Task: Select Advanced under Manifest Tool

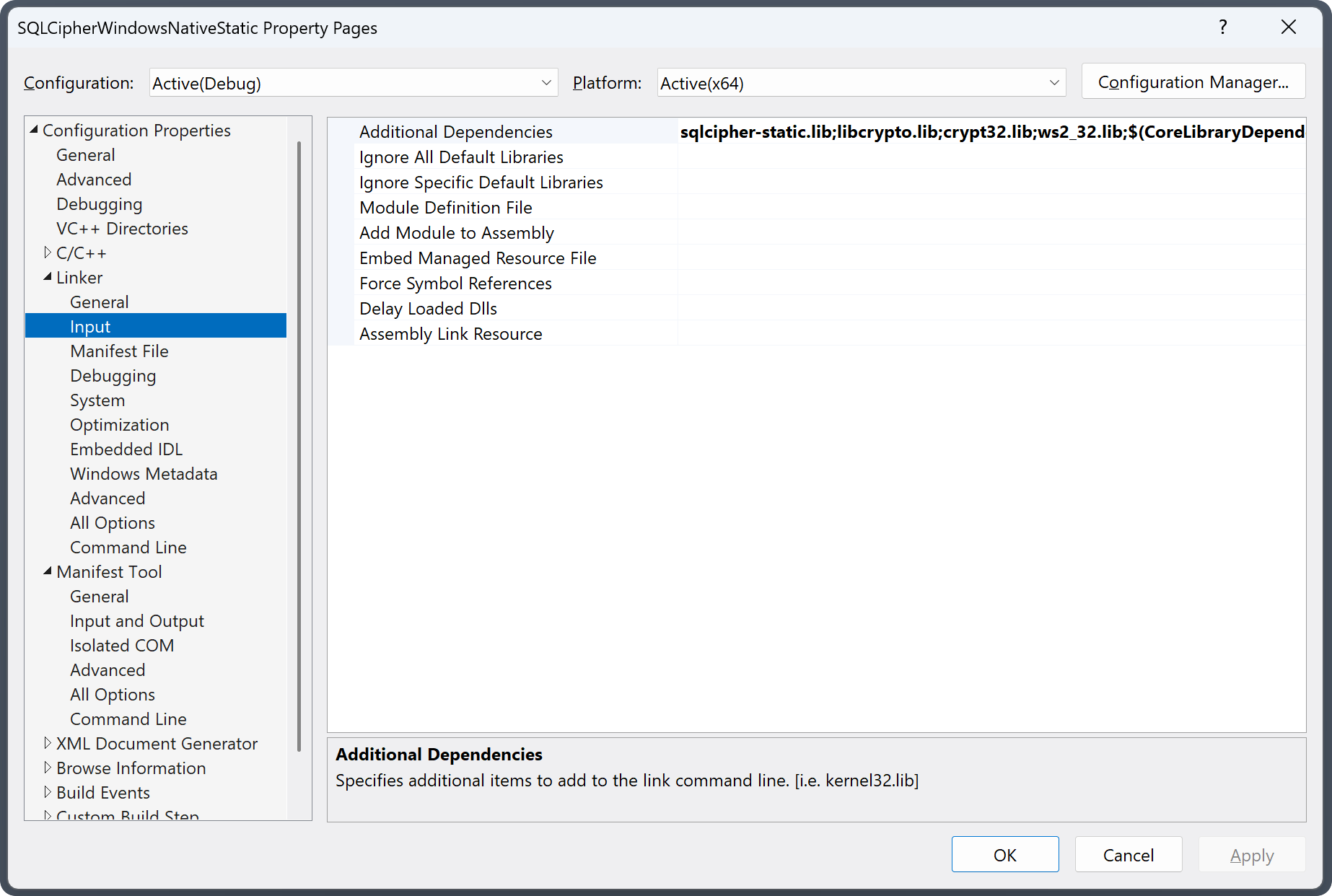Action: [108, 670]
